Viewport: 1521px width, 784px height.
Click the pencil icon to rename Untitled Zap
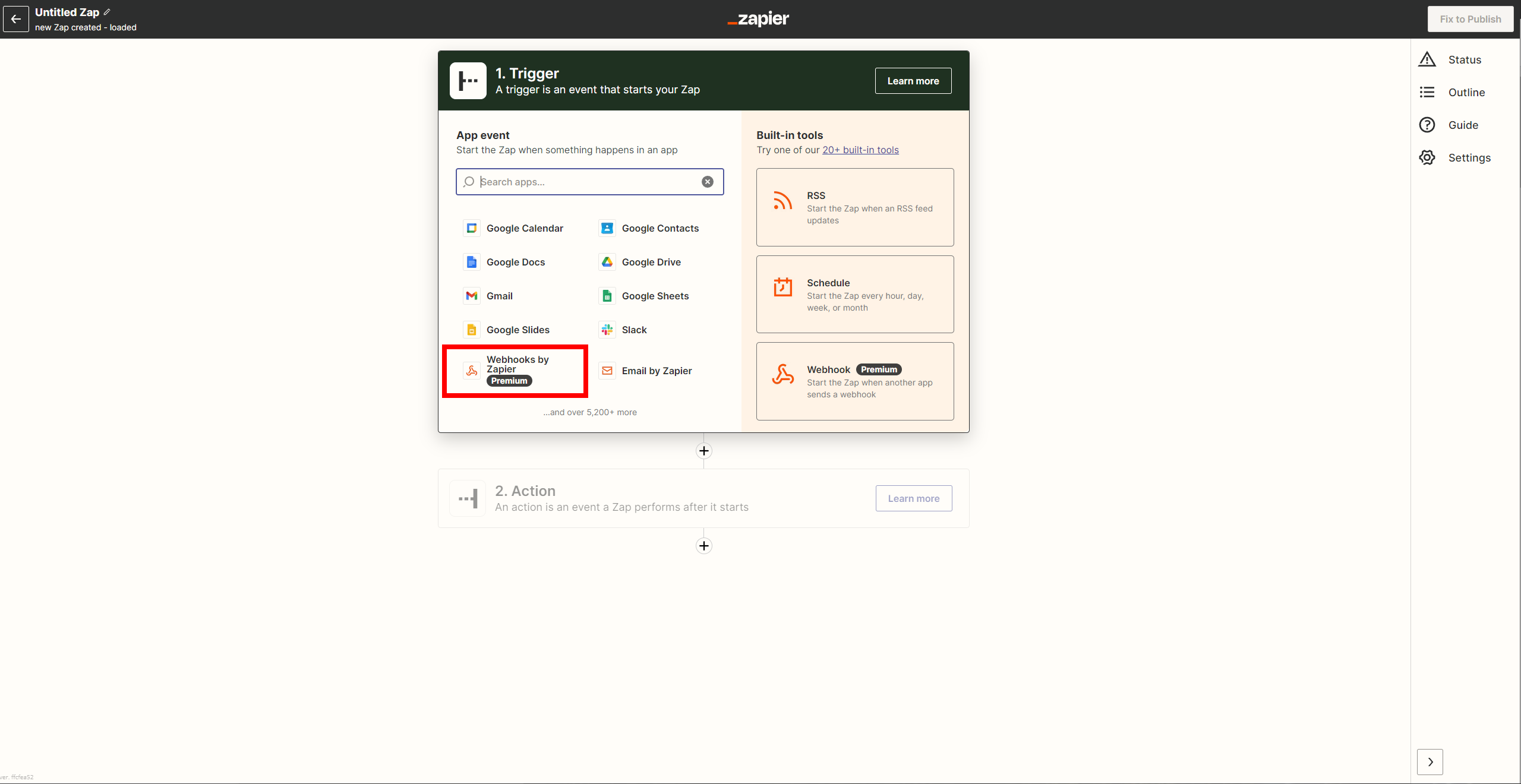pyautogui.click(x=107, y=12)
